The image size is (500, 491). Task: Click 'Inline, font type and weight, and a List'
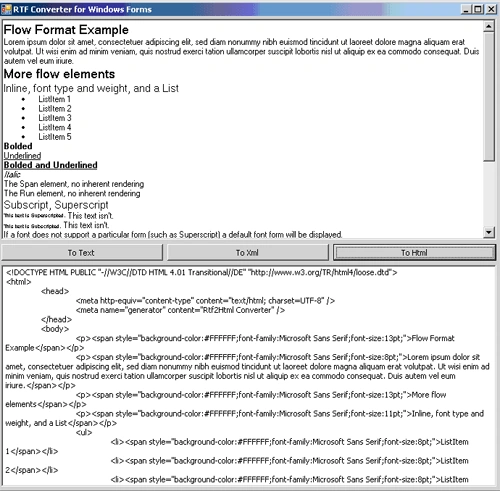[91, 88]
